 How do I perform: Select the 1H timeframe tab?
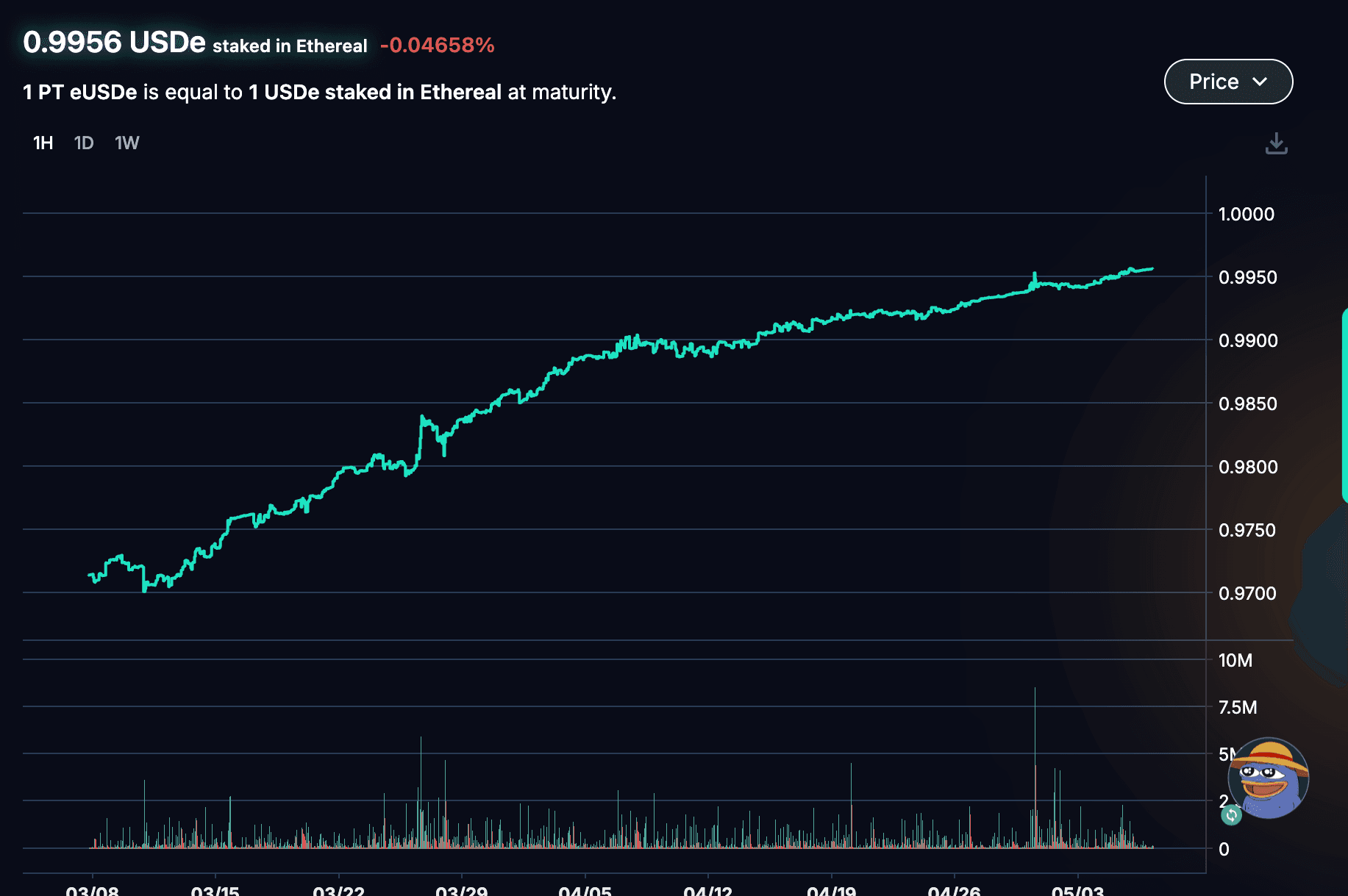pyautogui.click(x=43, y=143)
